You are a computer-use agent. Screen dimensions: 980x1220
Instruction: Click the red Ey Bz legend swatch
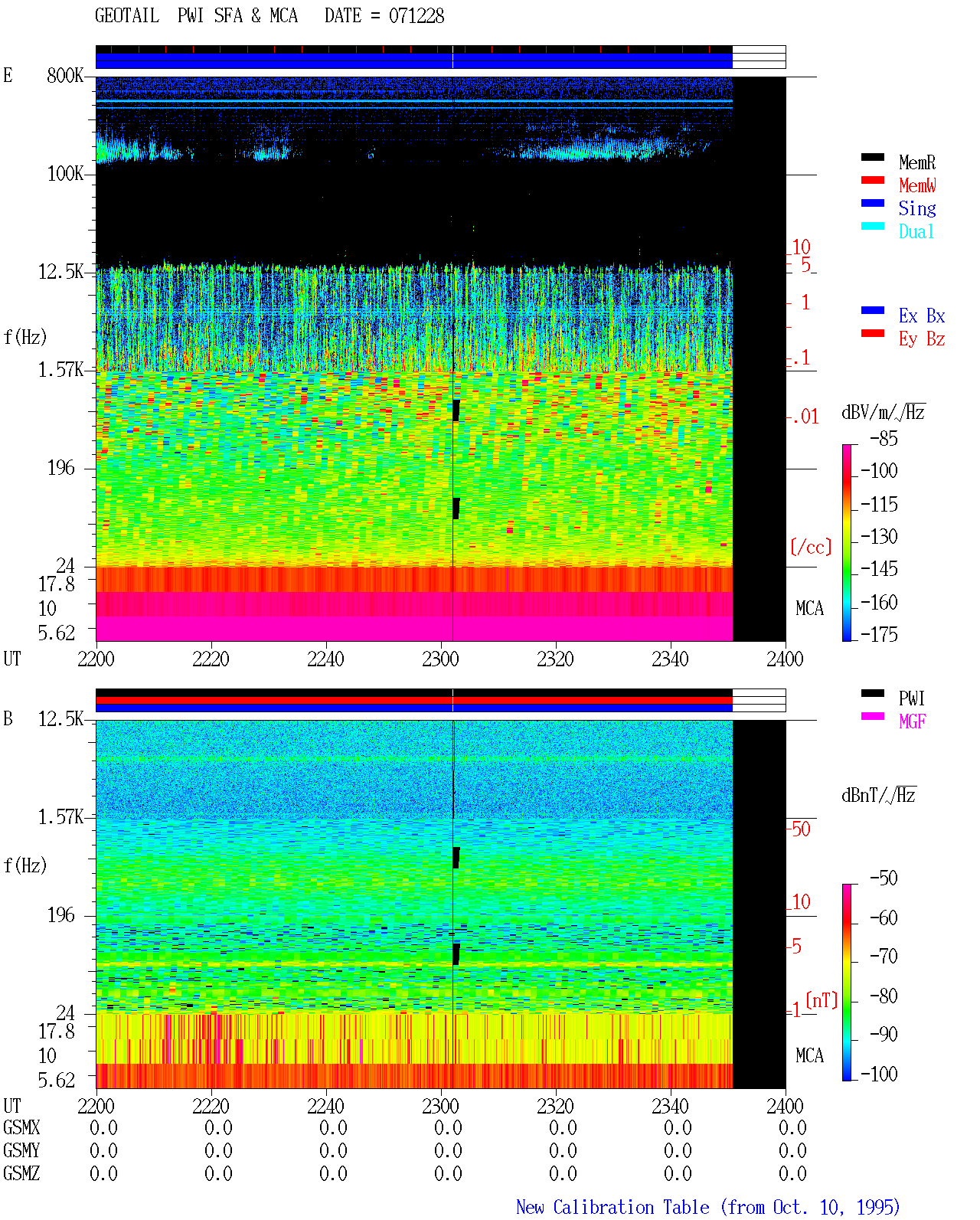coord(873,333)
